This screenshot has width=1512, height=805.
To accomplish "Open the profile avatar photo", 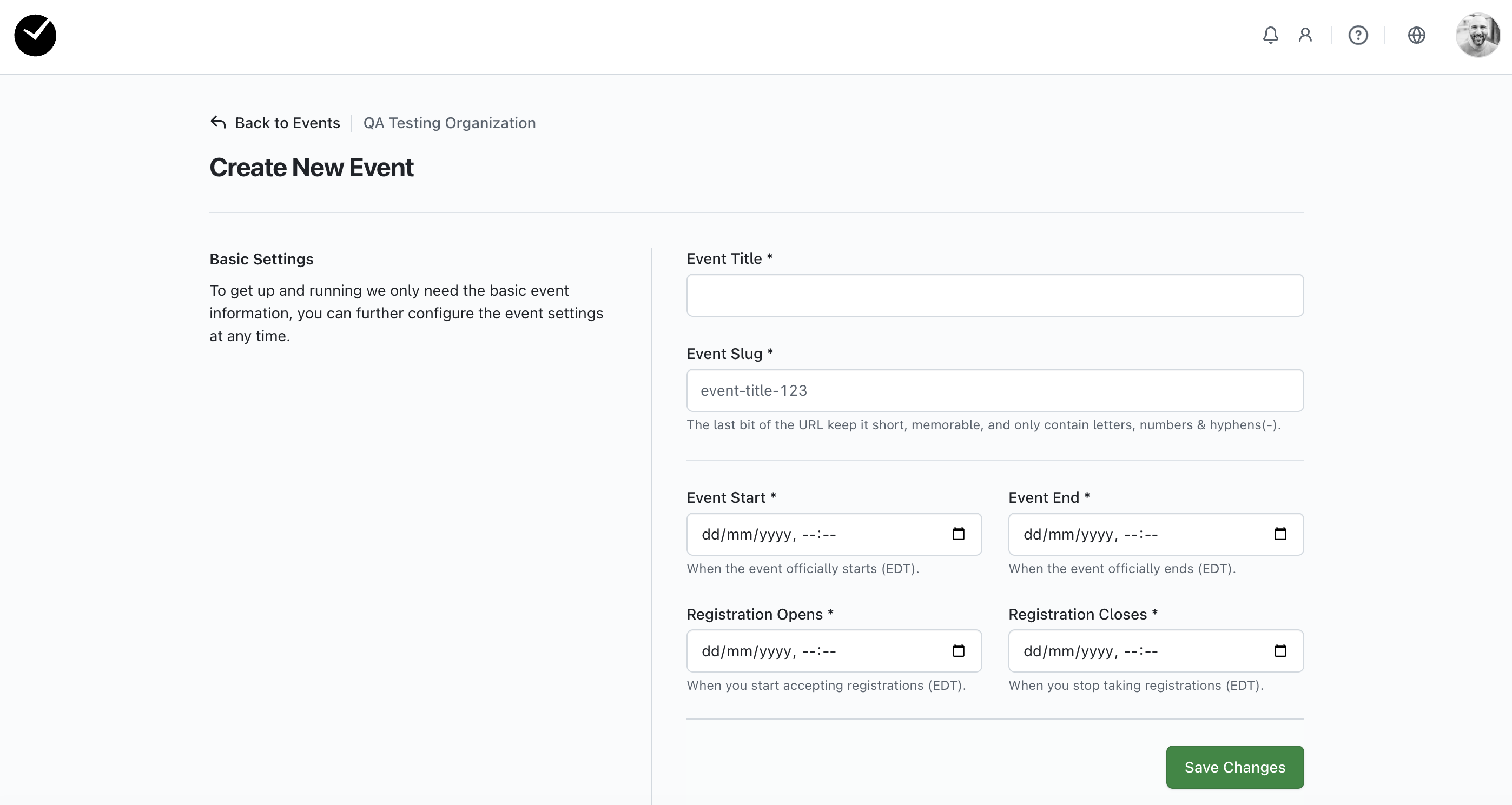I will (x=1477, y=35).
